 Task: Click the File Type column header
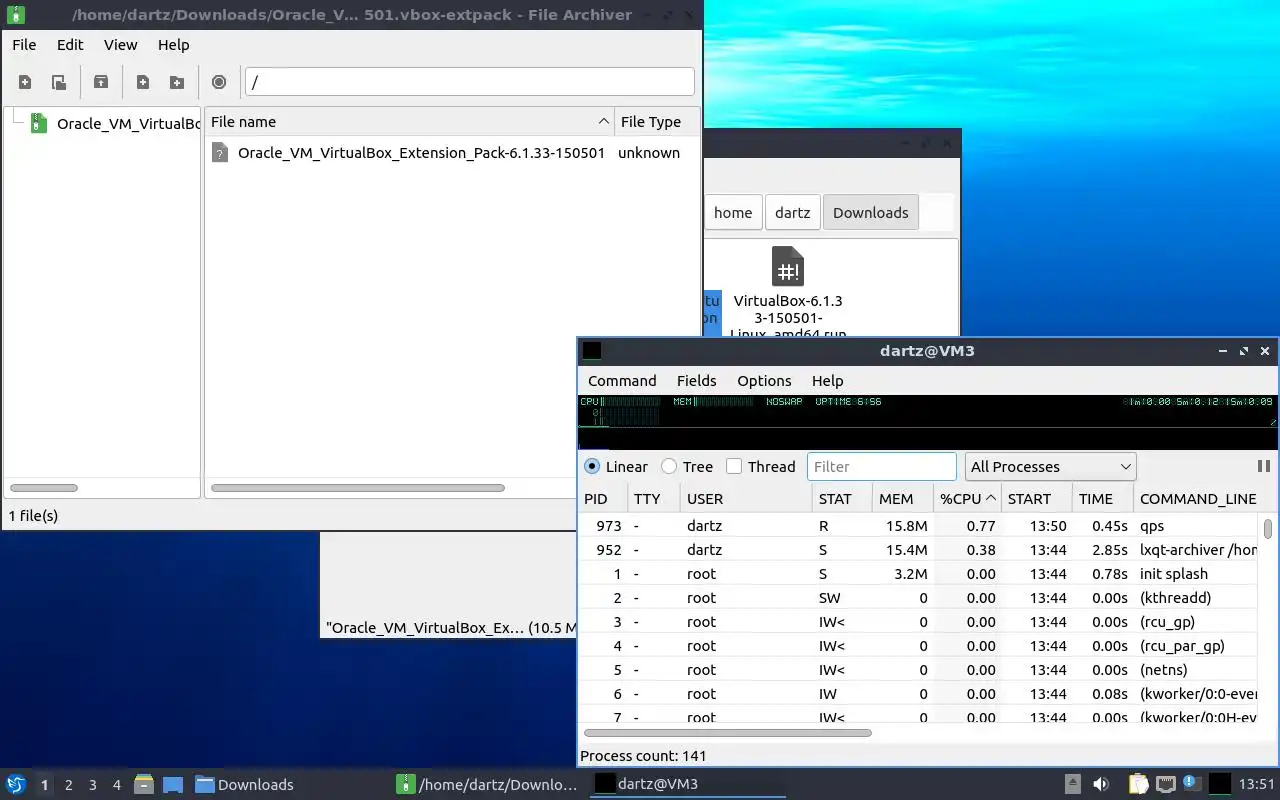[x=655, y=121]
